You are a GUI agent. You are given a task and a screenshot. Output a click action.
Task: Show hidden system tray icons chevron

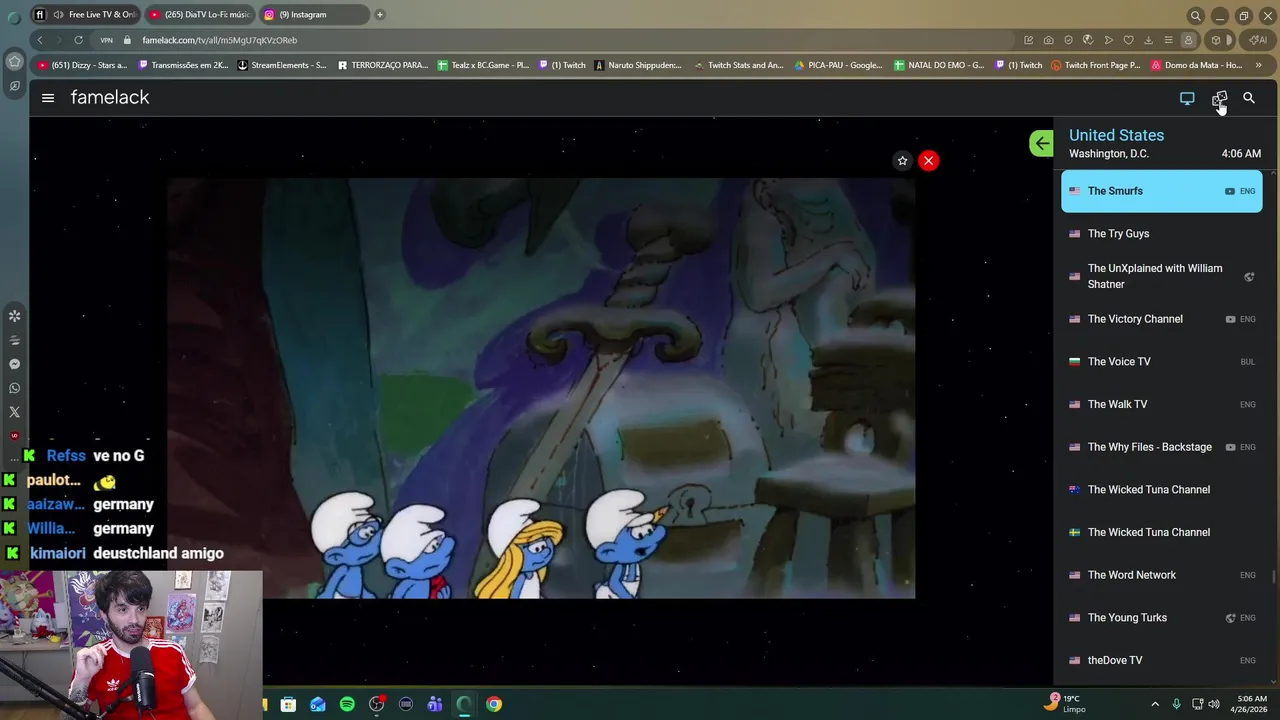pyautogui.click(x=1155, y=704)
